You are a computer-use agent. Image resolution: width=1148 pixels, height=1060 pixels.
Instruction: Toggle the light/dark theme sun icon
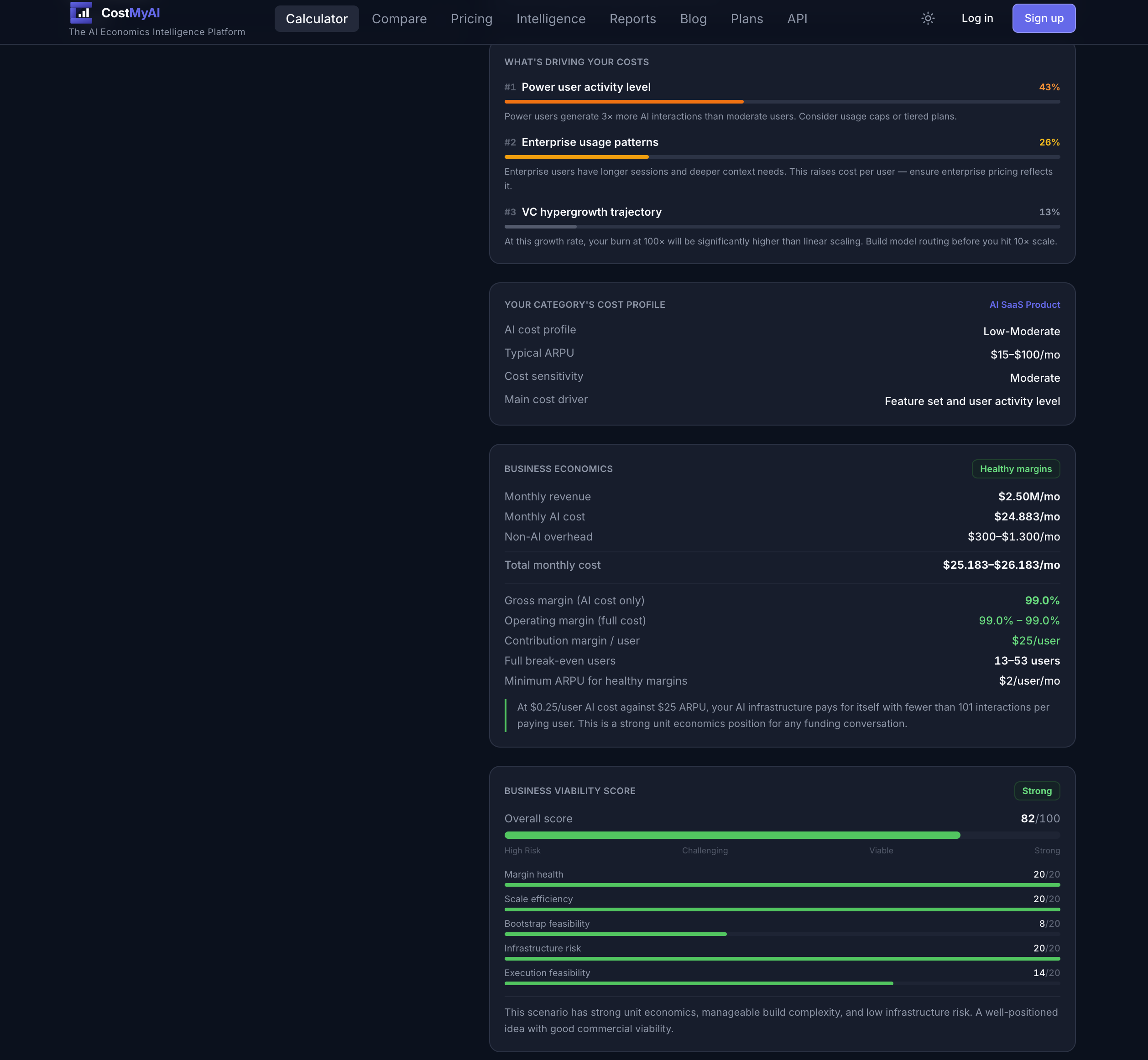pyautogui.click(x=928, y=18)
